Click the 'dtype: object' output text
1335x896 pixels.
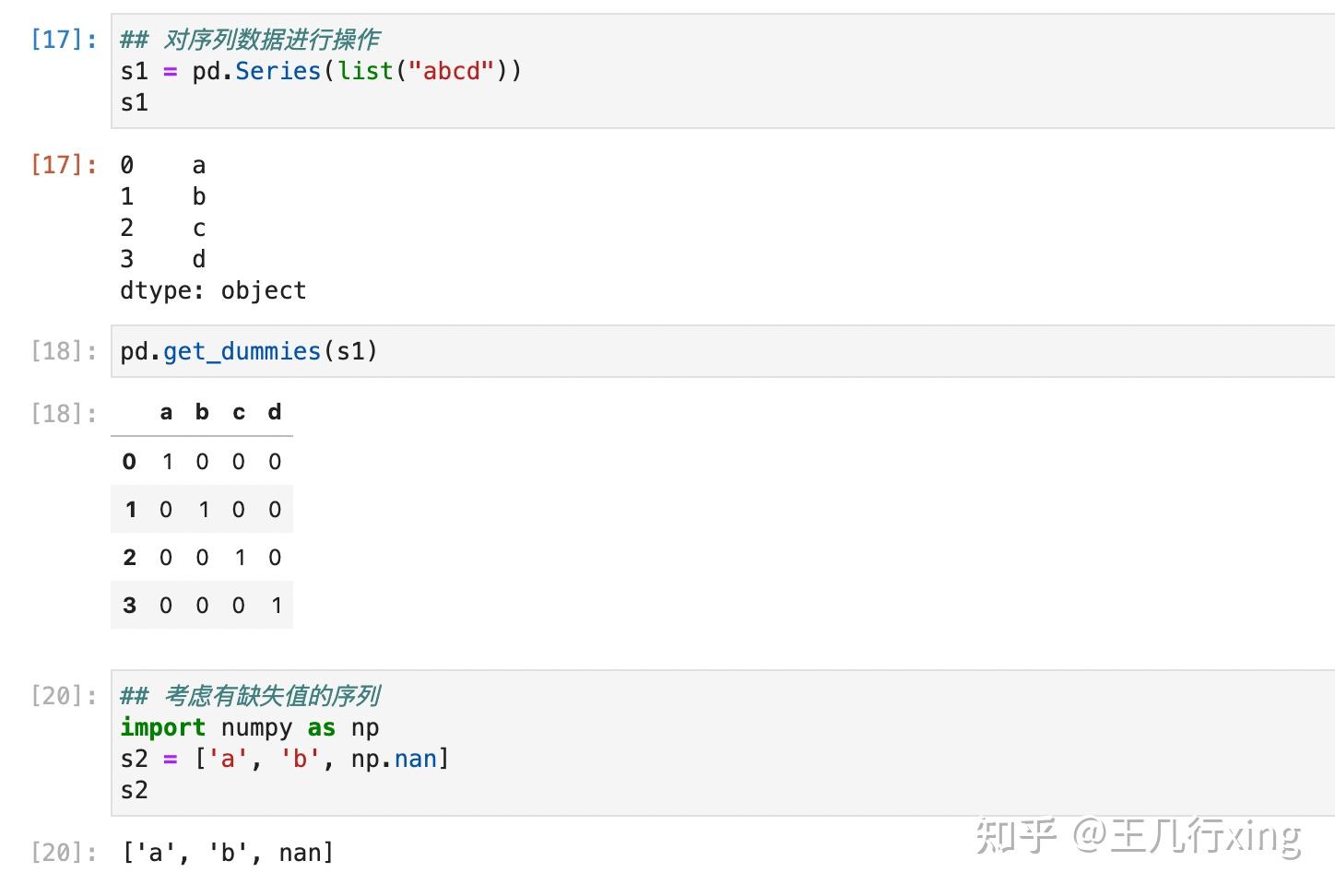[x=213, y=290]
